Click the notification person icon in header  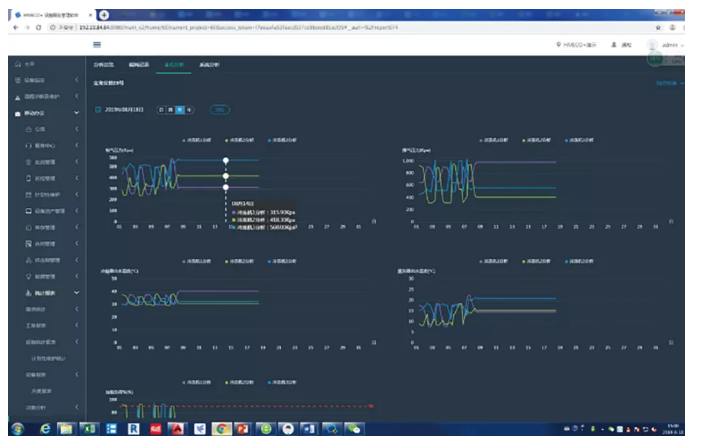click(x=614, y=45)
